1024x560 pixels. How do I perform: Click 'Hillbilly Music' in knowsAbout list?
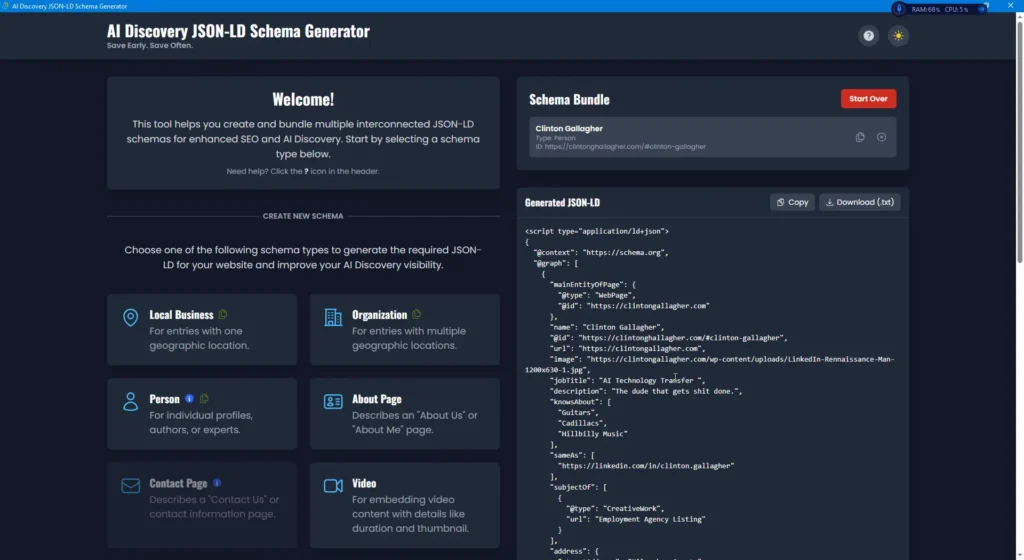[x=592, y=433]
